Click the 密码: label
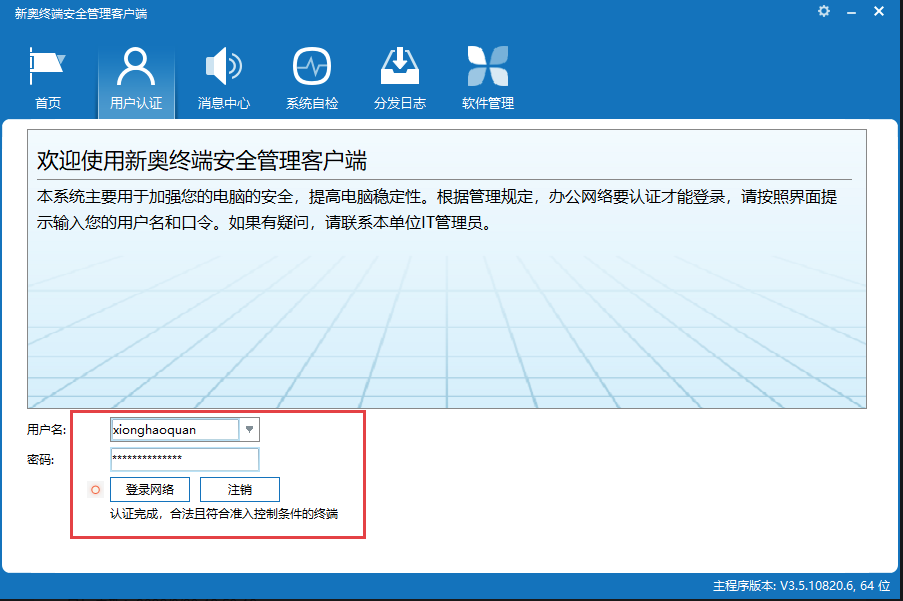The image size is (903, 601). coord(40,459)
